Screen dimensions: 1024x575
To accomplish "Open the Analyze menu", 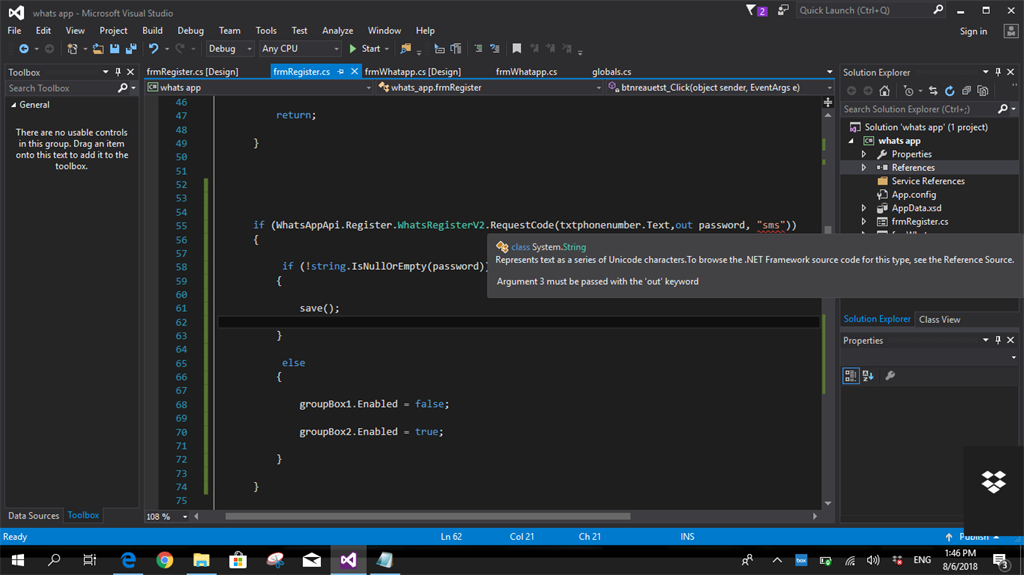I will pos(338,31).
